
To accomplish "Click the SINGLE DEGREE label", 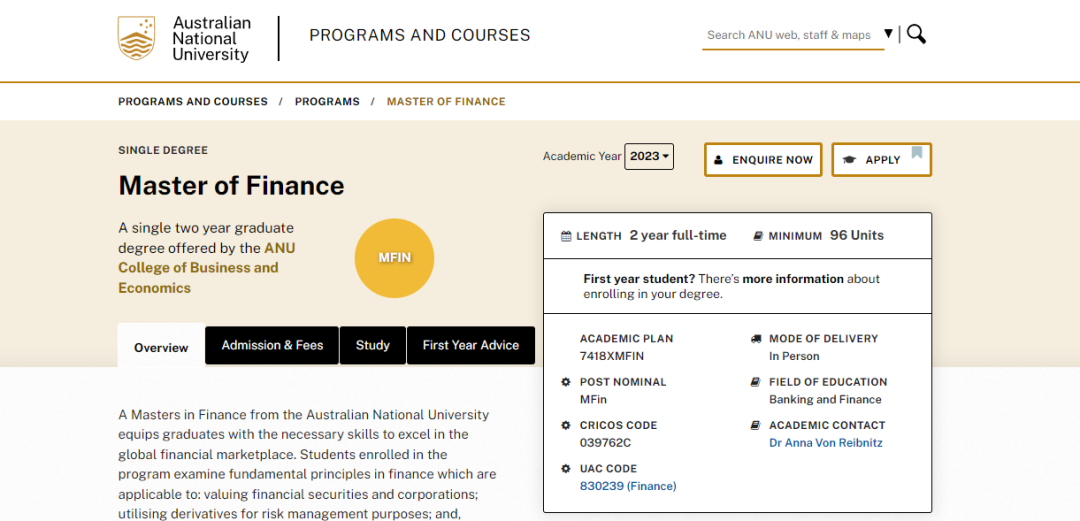I will pyautogui.click(x=163, y=150).
